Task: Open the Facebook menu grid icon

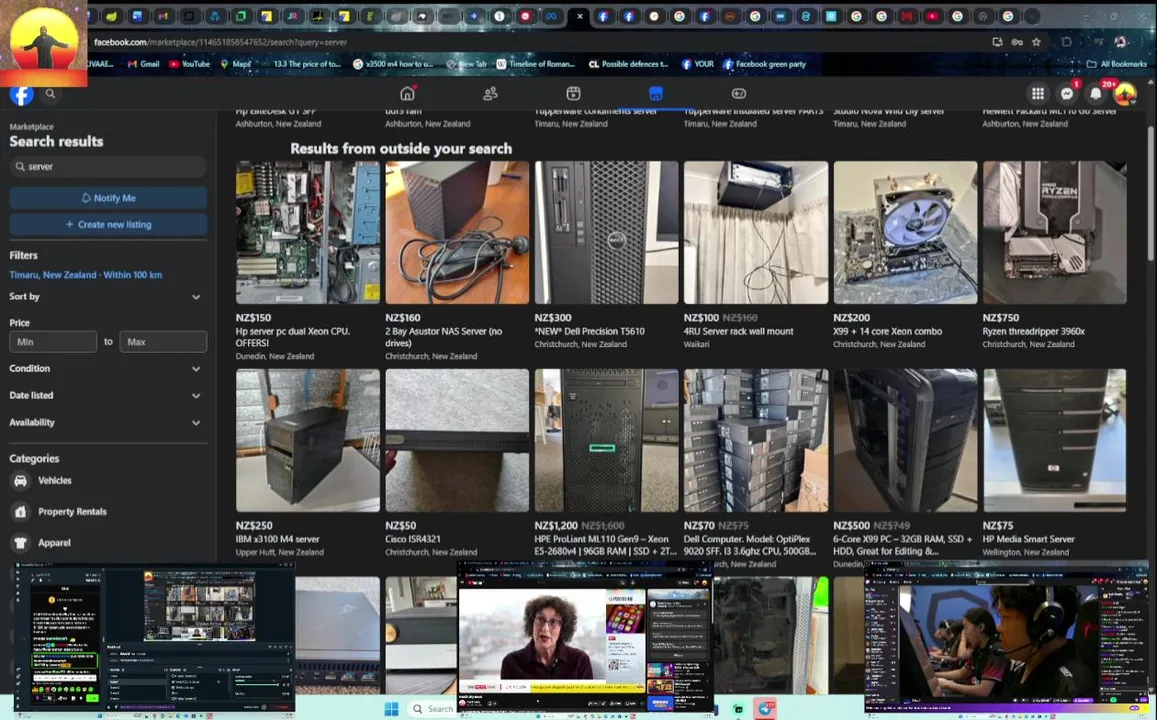Action: coord(1037,94)
